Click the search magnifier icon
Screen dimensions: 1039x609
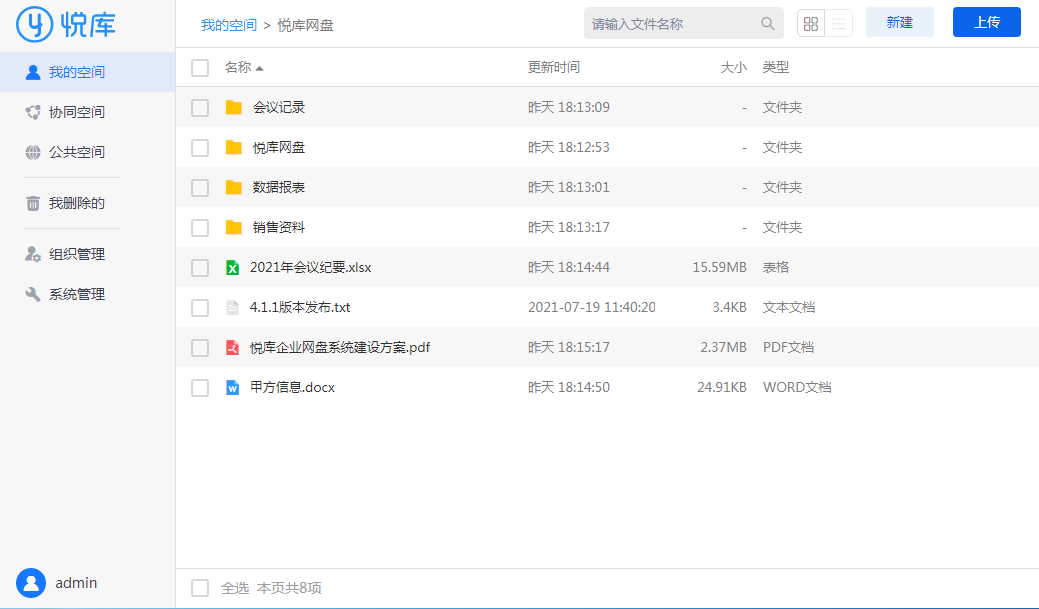pyautogui.click(x=767, y=24)
